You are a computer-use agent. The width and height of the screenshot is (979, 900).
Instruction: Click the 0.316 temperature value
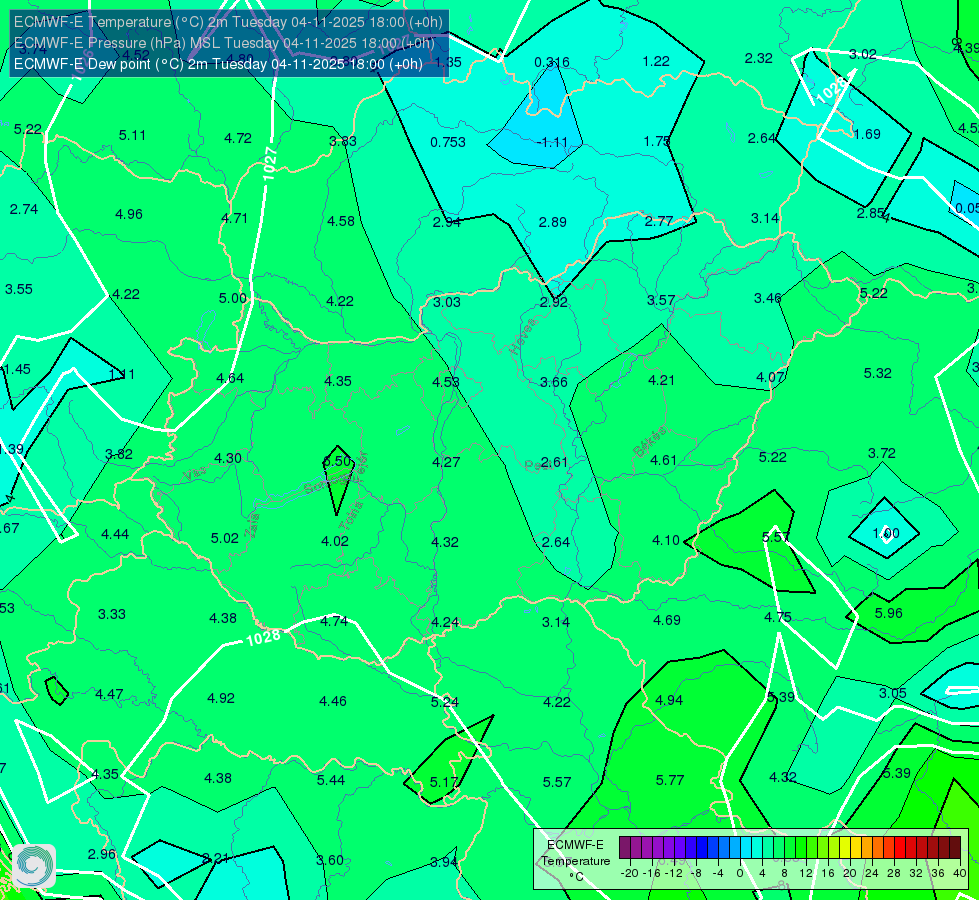pyautogui.click(x=552, y=62)
